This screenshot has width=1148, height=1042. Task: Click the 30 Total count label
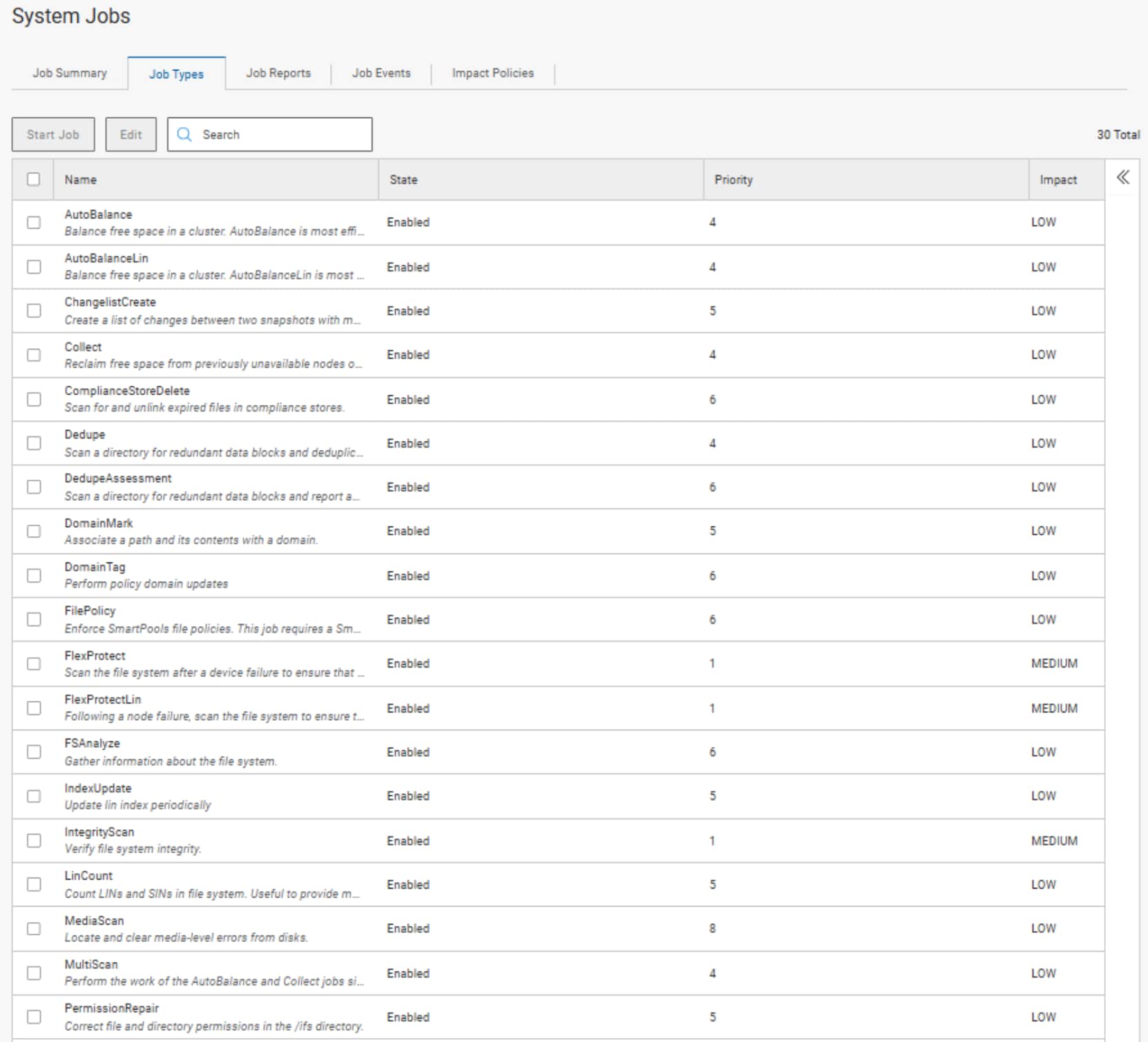[1118, 135]
